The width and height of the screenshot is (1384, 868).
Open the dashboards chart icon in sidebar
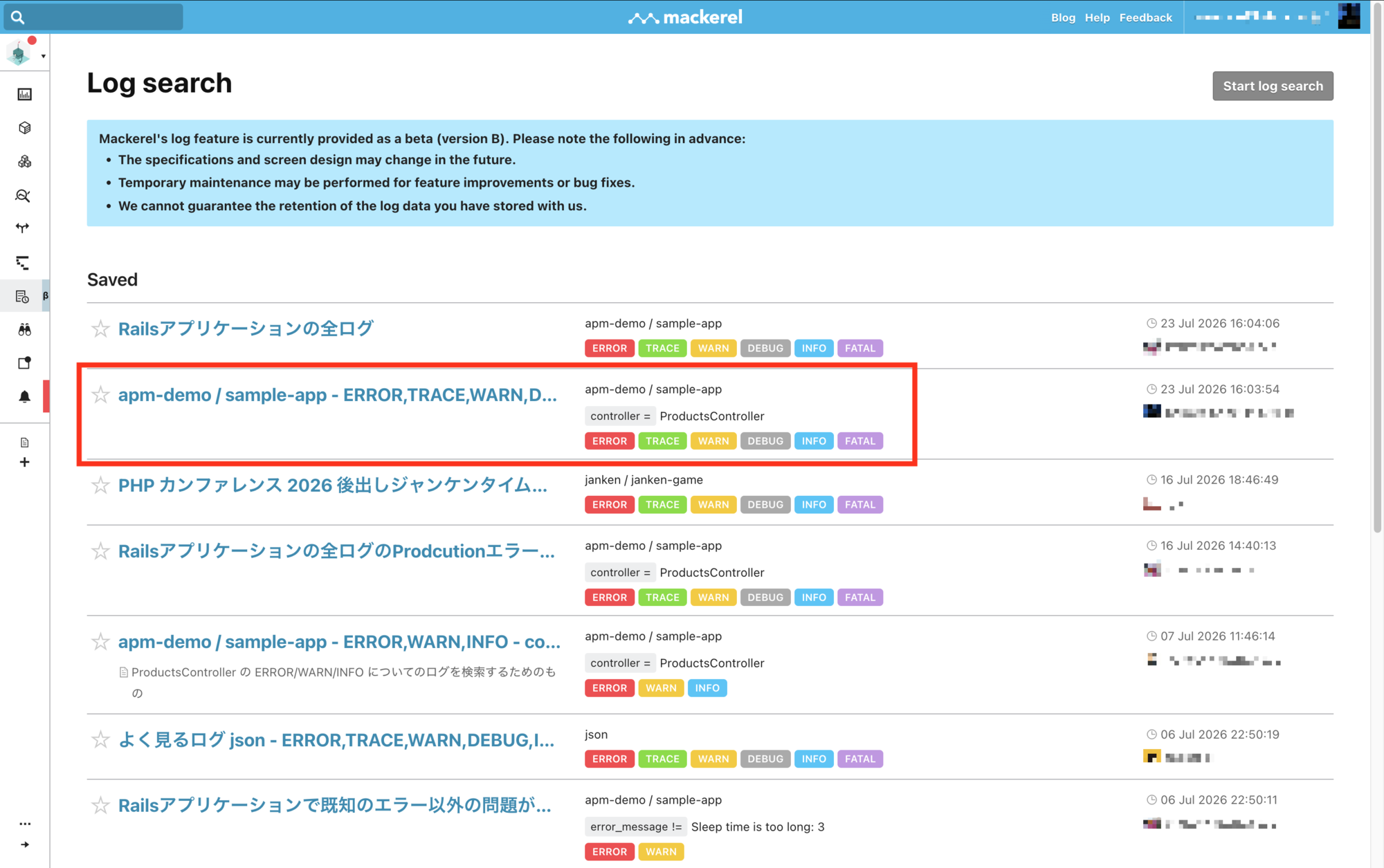point(24,94)
